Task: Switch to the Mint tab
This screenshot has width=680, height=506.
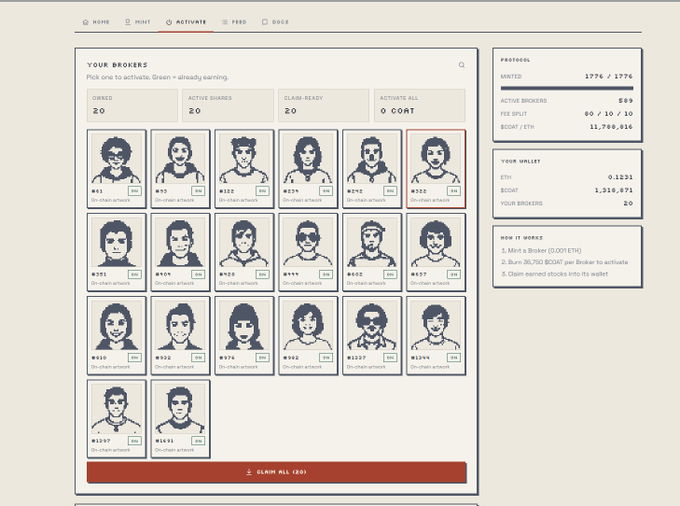Action: pos(137,22)
